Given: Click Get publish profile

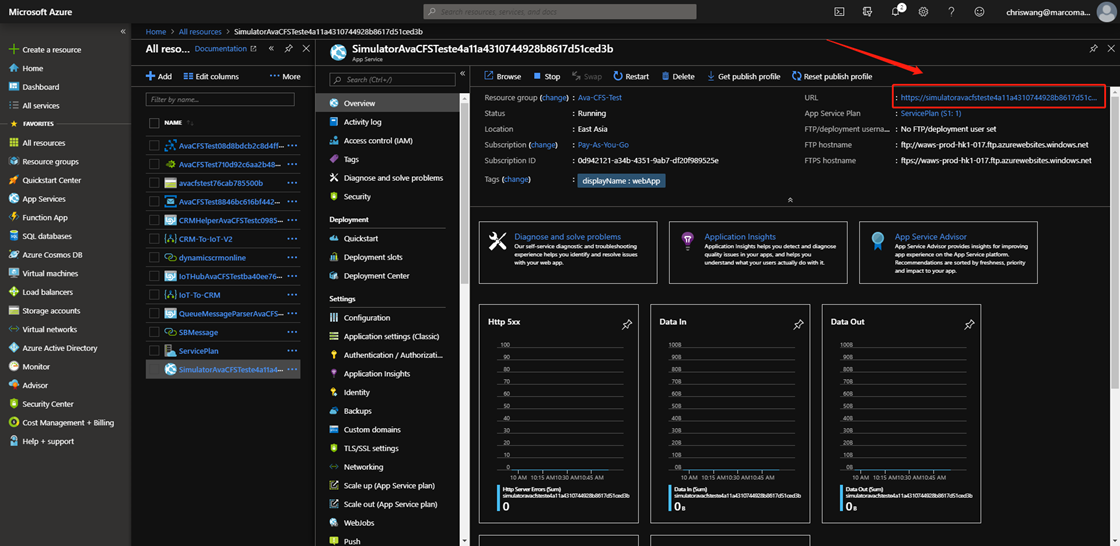Looking at the screenshot, I should pyautogui.click(x=744, y=76).
